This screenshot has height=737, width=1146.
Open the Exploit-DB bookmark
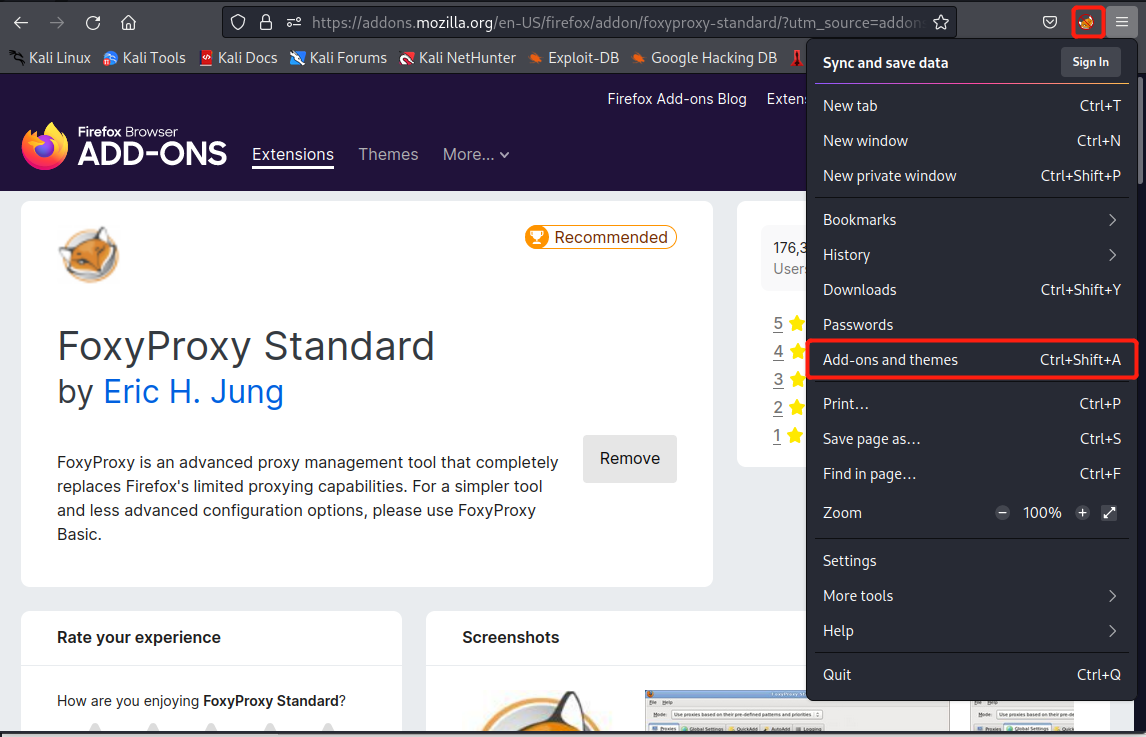574,58
